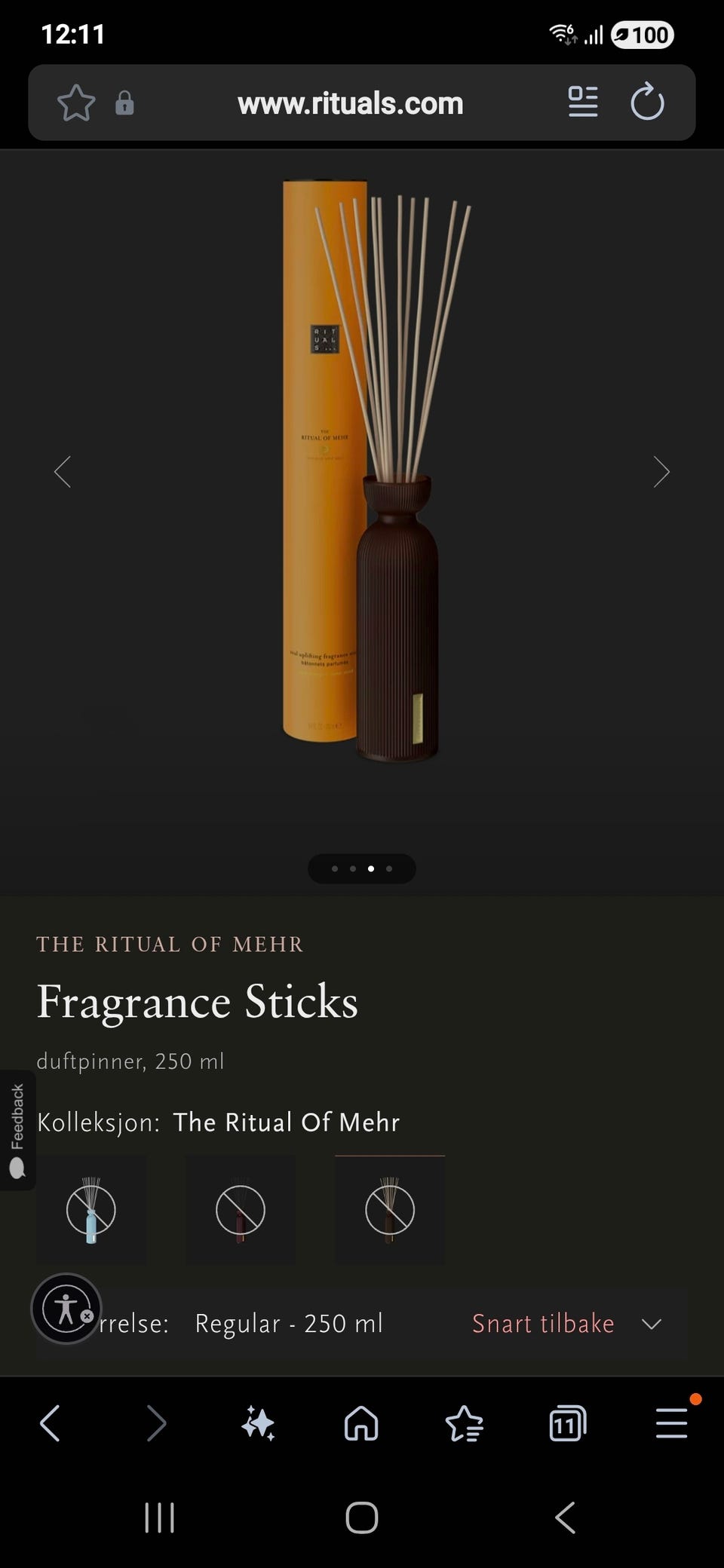724x1568 pixels.
Task: Jump to first image carousel dot
Action: [335, 868]
